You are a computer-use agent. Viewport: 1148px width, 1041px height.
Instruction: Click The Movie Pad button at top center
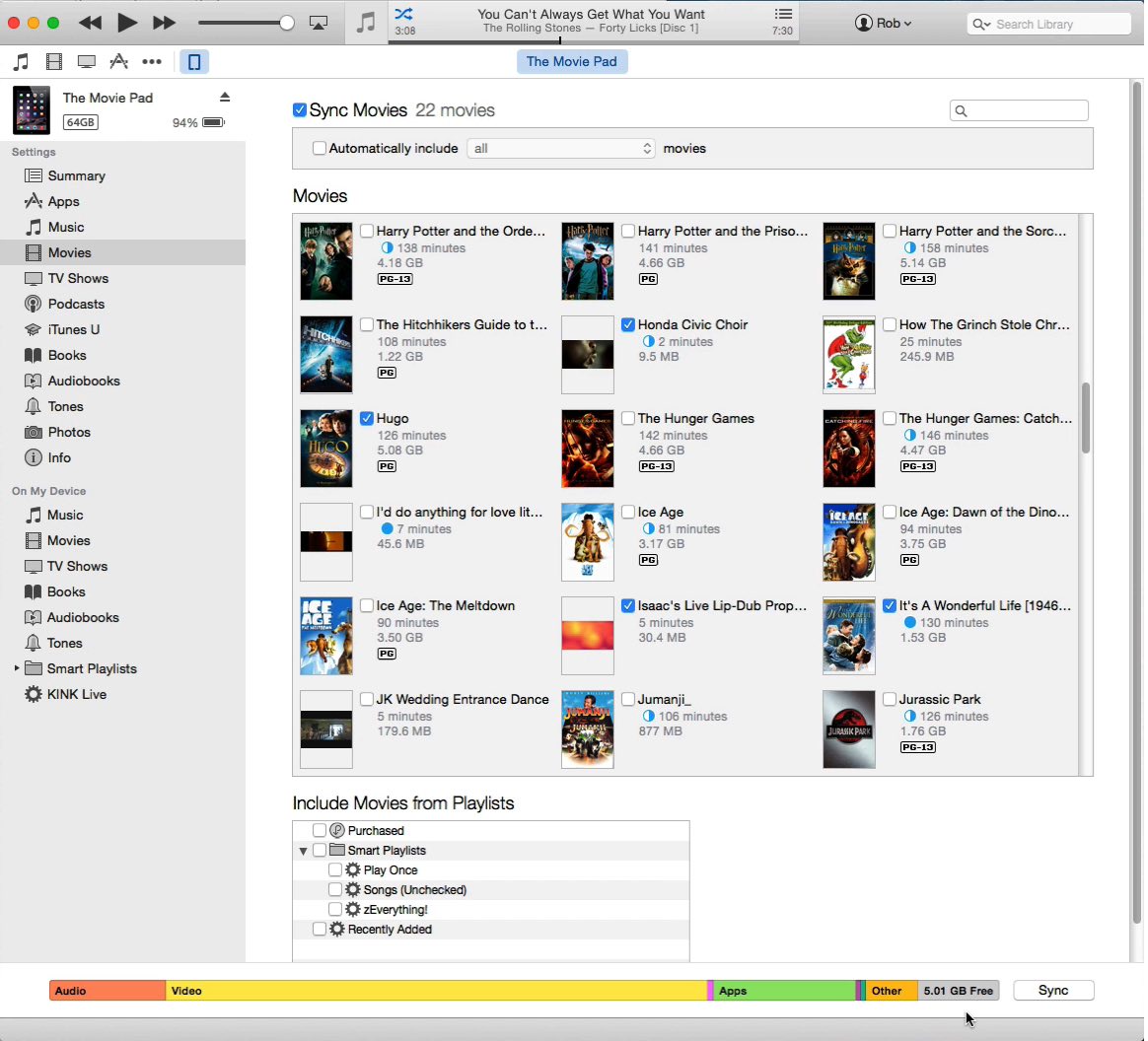click(571, 61)
